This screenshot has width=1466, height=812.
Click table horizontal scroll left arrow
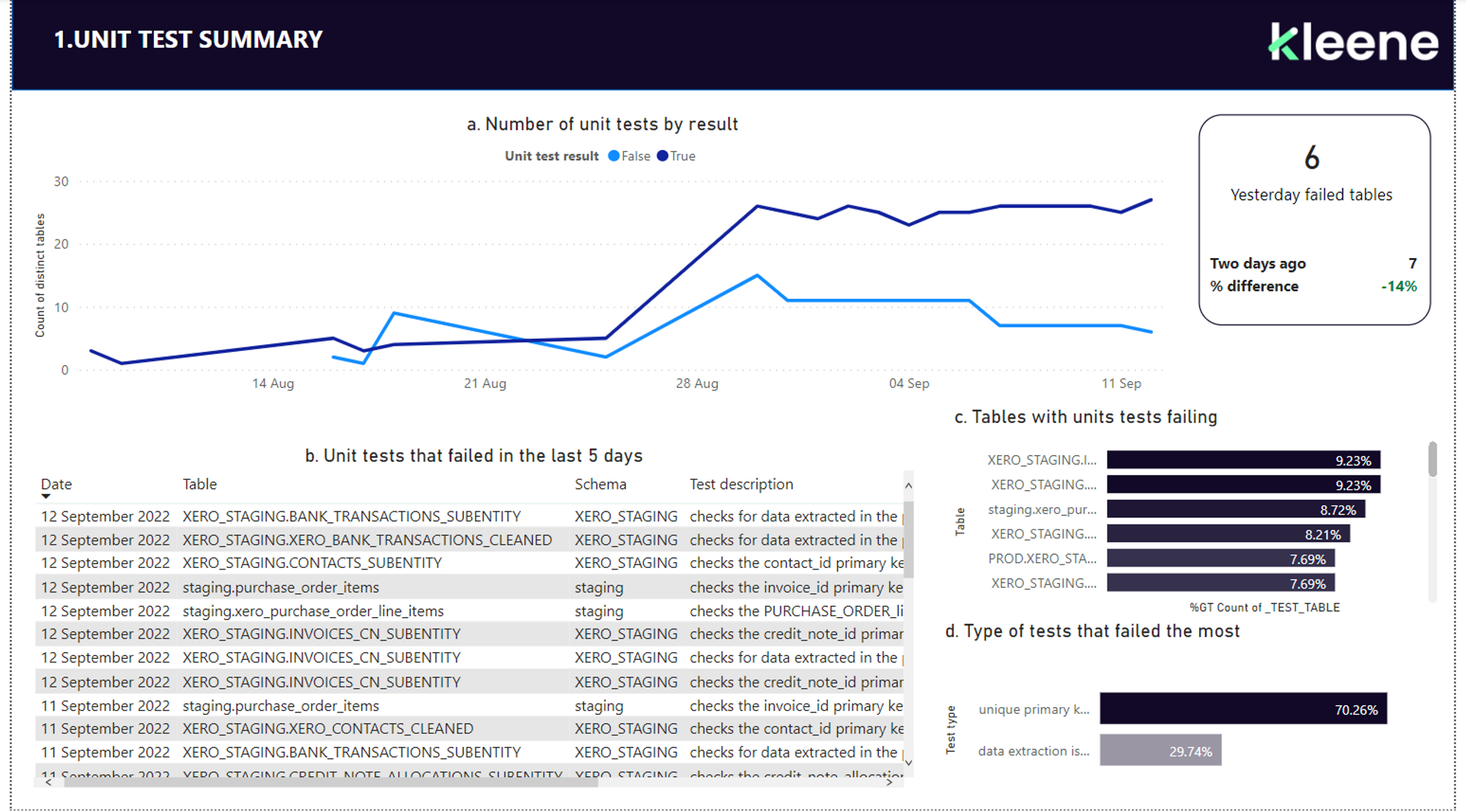(x=48, y=783)
